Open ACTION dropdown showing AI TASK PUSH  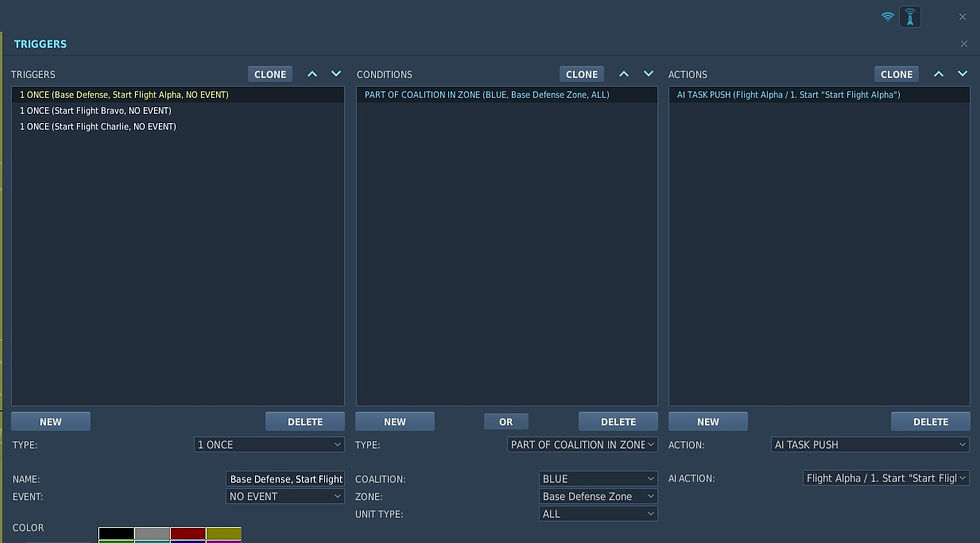click(x=870, y=445)
